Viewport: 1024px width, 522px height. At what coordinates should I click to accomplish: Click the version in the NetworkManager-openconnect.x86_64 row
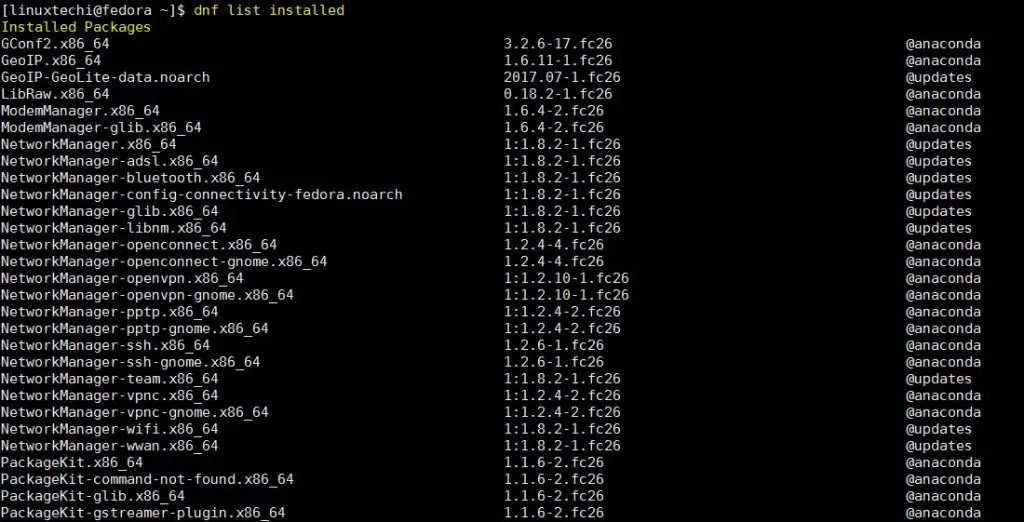click(554, 245)
